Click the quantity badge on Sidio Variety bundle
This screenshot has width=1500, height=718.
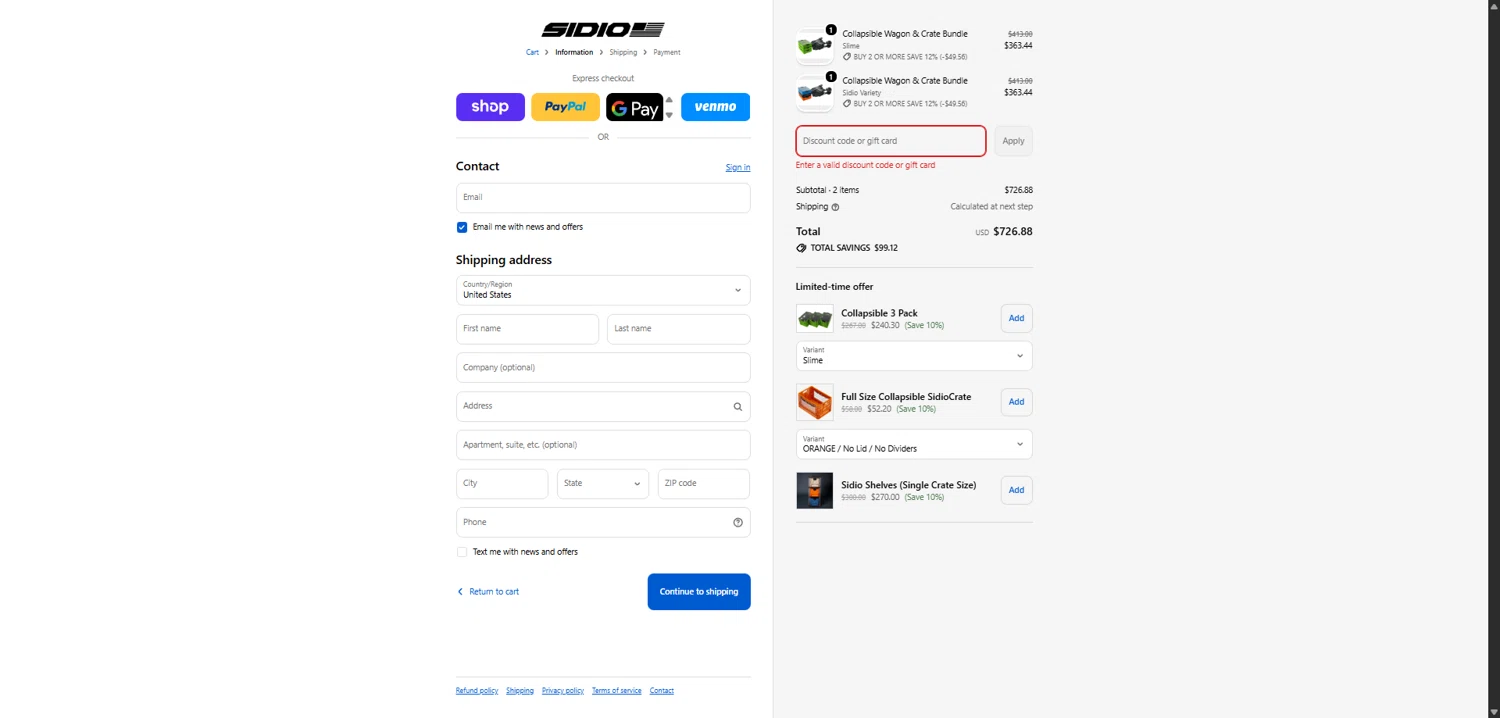point(831,76)
